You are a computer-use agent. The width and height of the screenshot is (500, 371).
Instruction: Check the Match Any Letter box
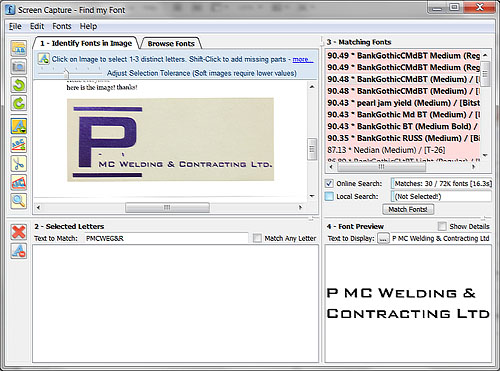257,238
